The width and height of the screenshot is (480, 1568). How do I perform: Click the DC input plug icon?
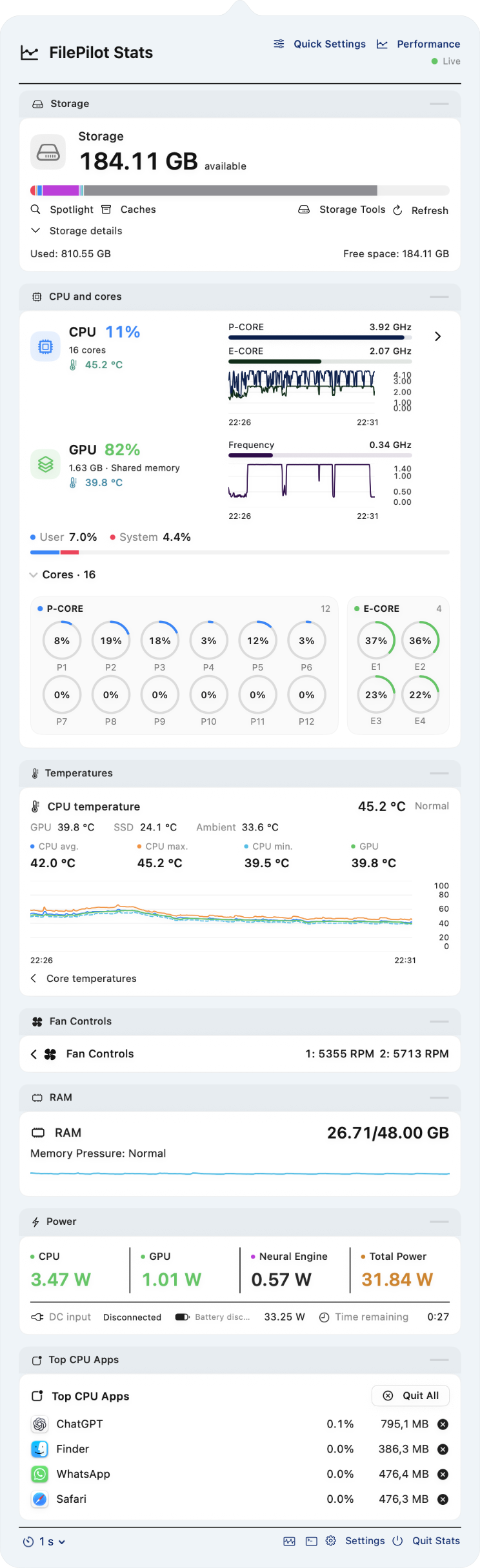(x=37, y=1317)
